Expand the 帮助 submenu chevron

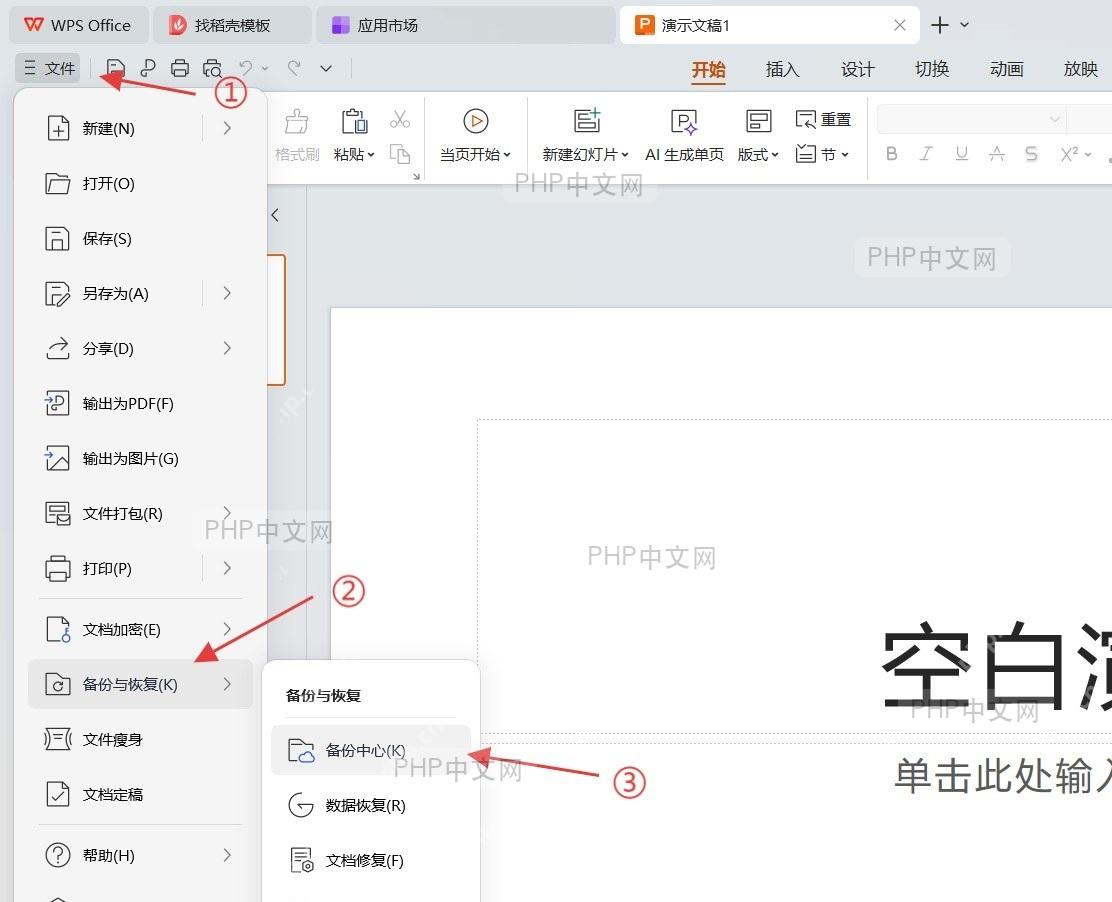pos(227,855)
